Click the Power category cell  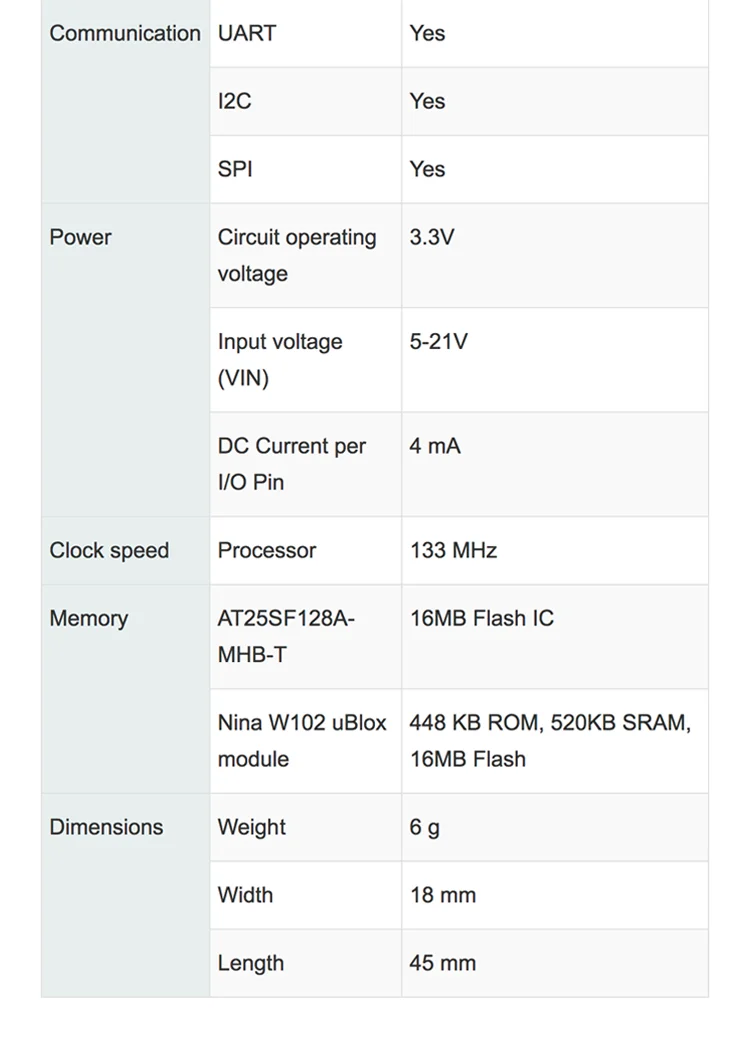point(81,238)
